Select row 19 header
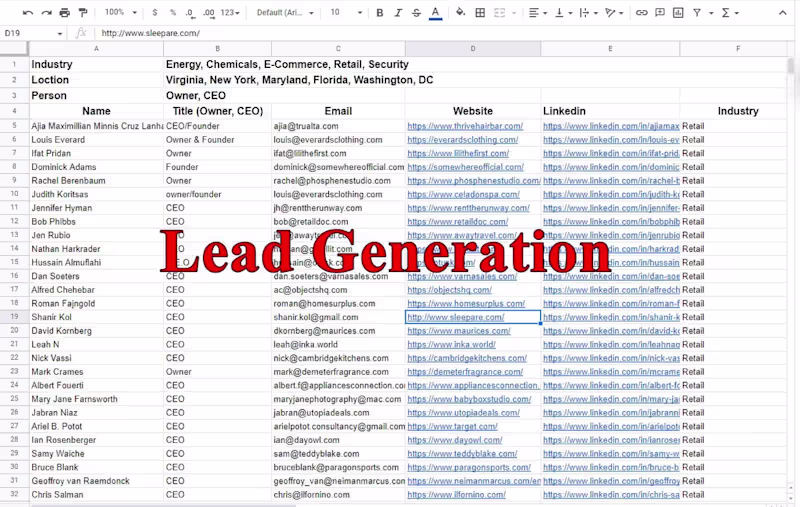 (14, 317)
